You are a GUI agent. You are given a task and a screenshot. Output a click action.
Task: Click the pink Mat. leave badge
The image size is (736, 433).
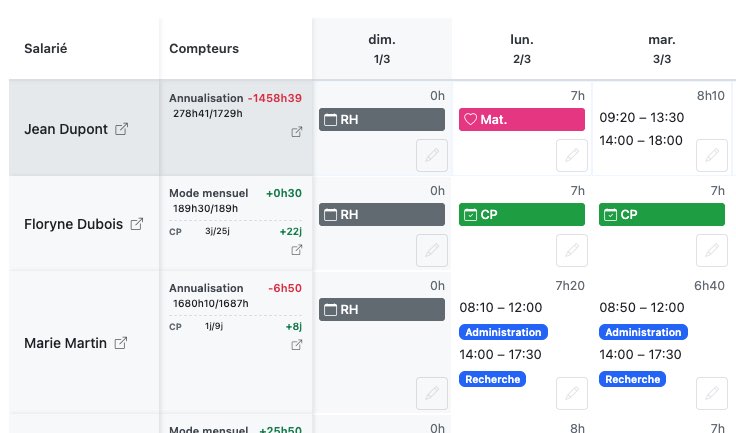[x=521, y=120]
